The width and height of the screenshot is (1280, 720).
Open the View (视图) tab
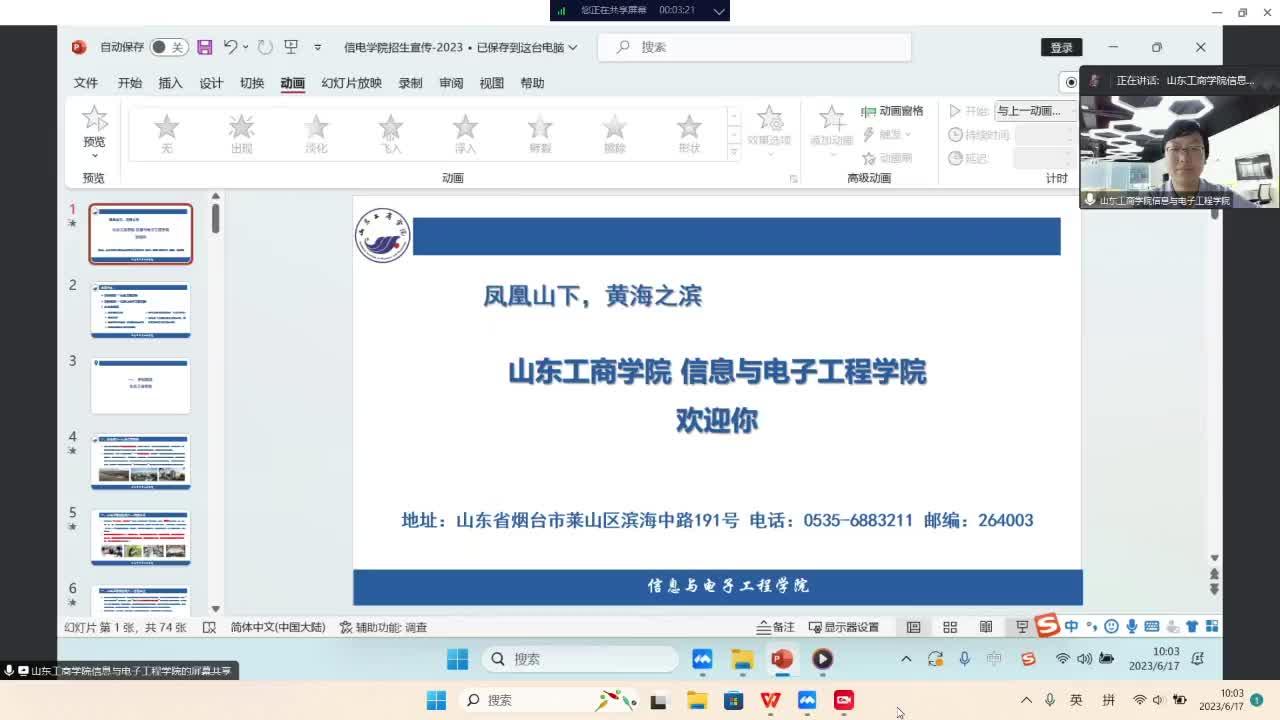point(492,83)
